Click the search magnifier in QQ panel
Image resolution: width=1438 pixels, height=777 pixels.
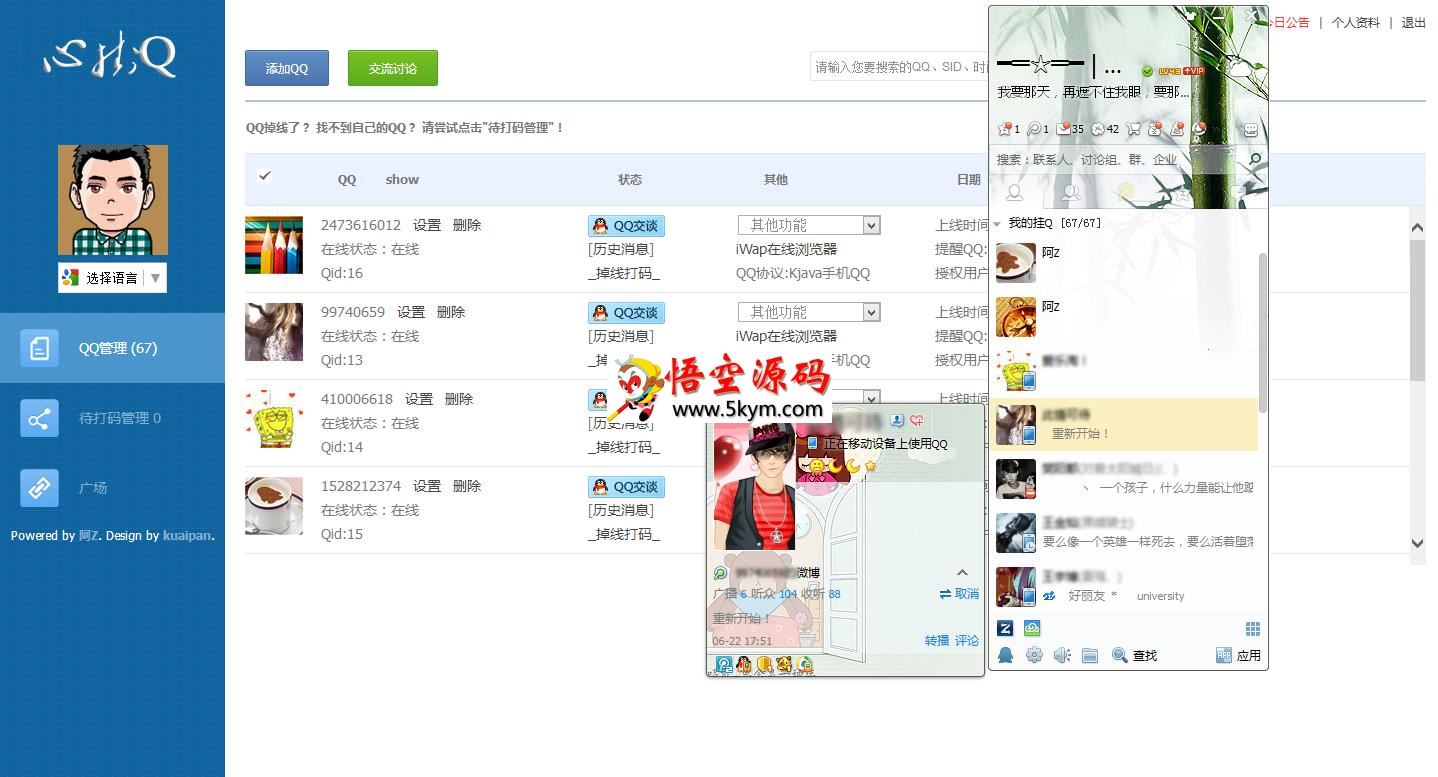pyautogui.click(x=1255, y=160)
